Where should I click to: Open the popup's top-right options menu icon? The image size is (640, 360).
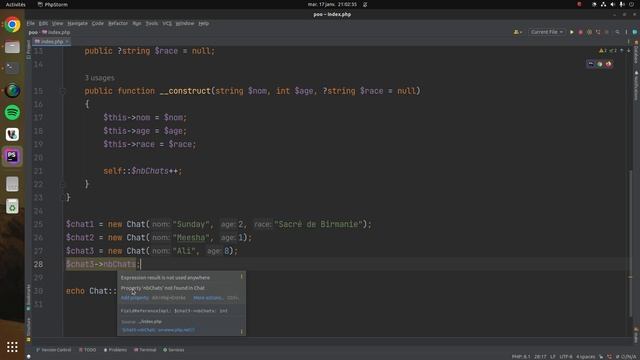click(242, 277)
